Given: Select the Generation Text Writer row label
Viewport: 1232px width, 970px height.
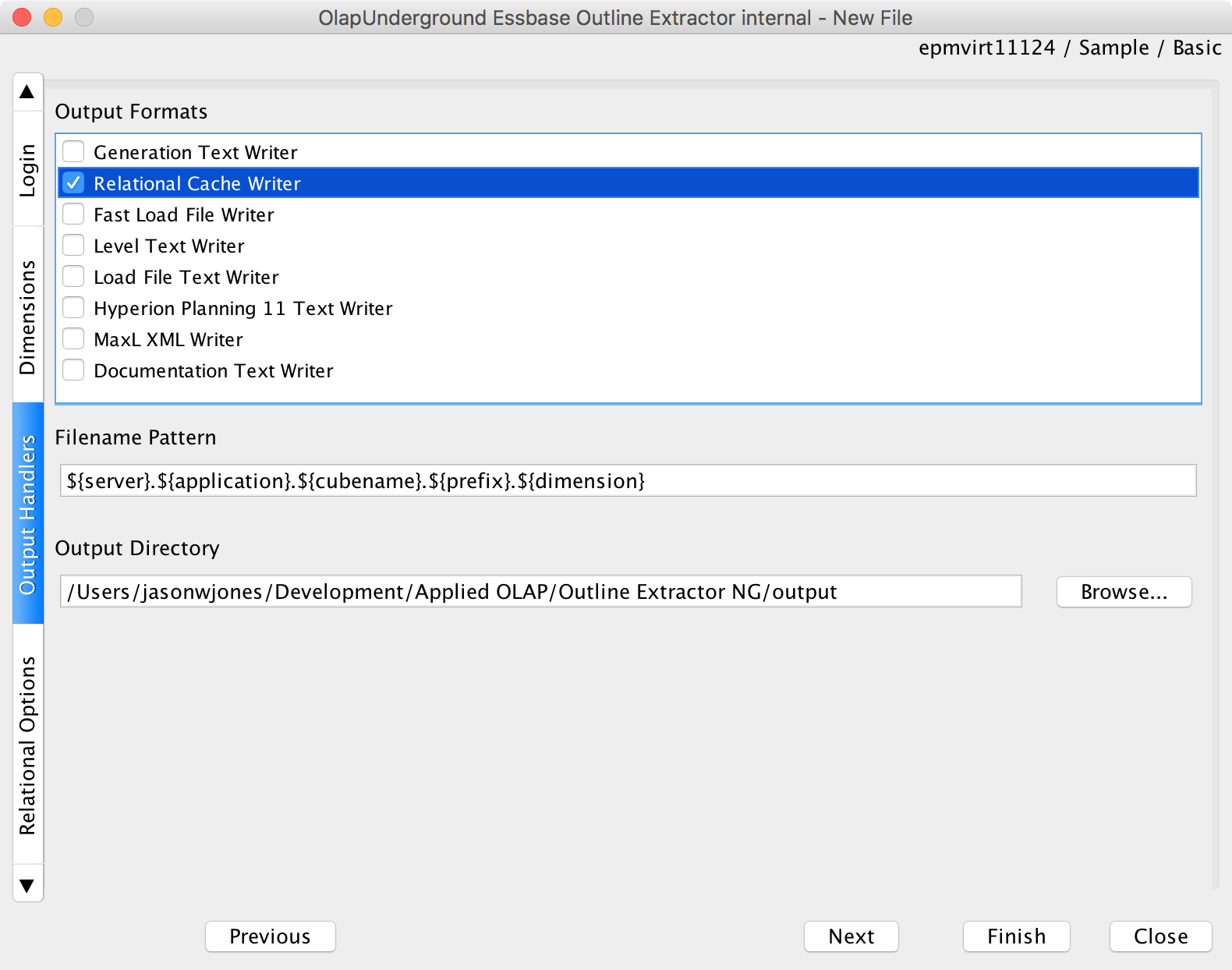Looking at the screenshot, I should click(x=196, y=152).
